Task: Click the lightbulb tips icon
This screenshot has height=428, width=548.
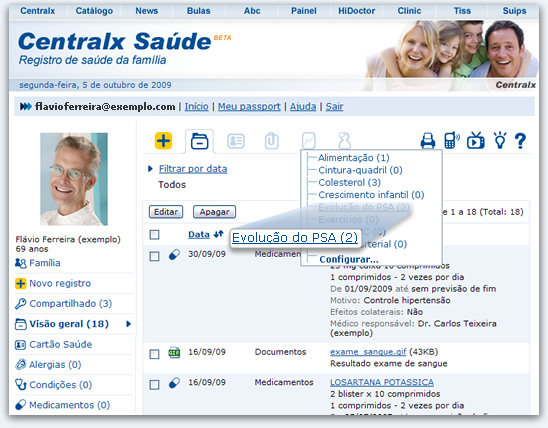Action: click(x=500, y=140)
